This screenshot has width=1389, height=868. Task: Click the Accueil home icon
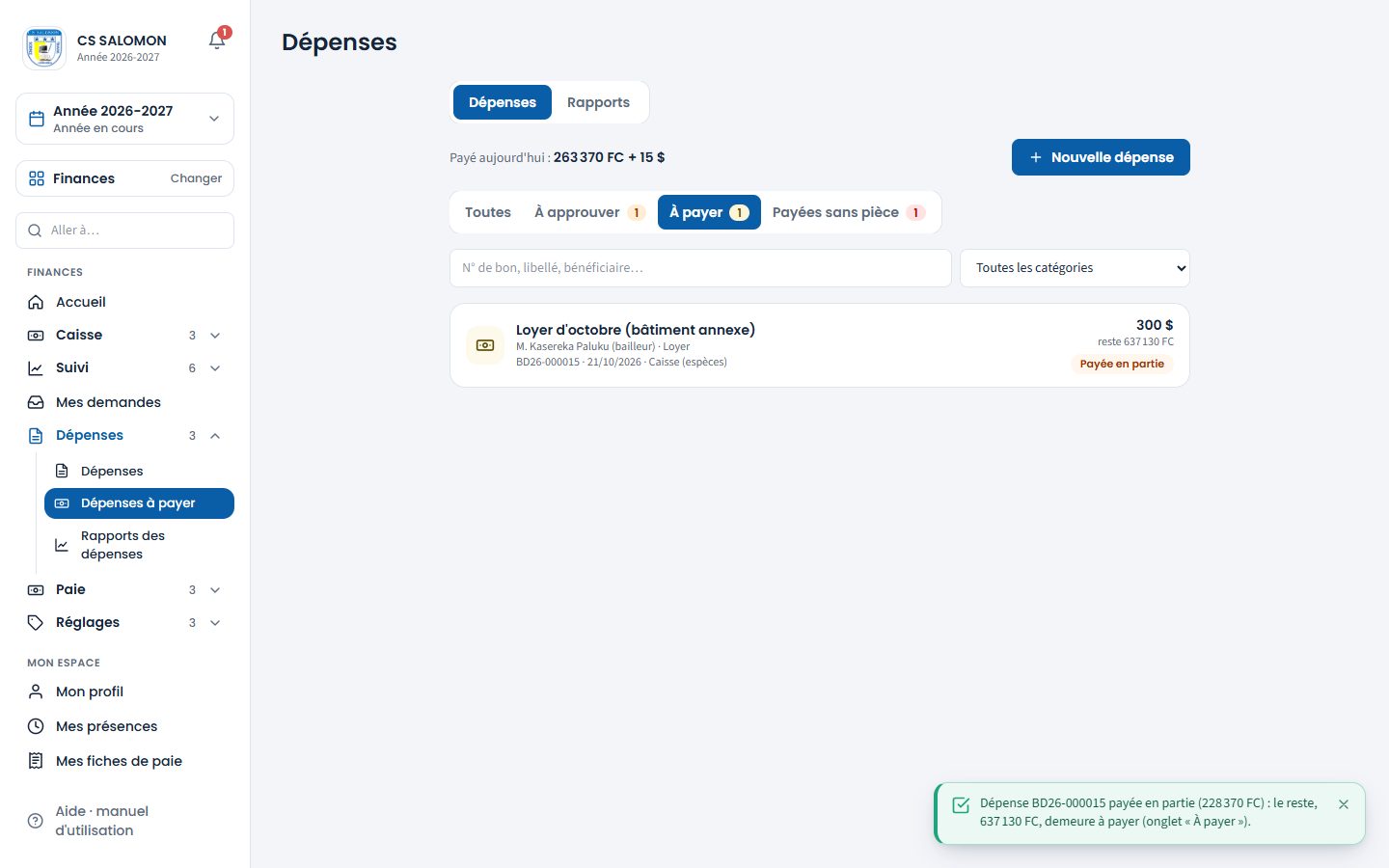[36, 302]
